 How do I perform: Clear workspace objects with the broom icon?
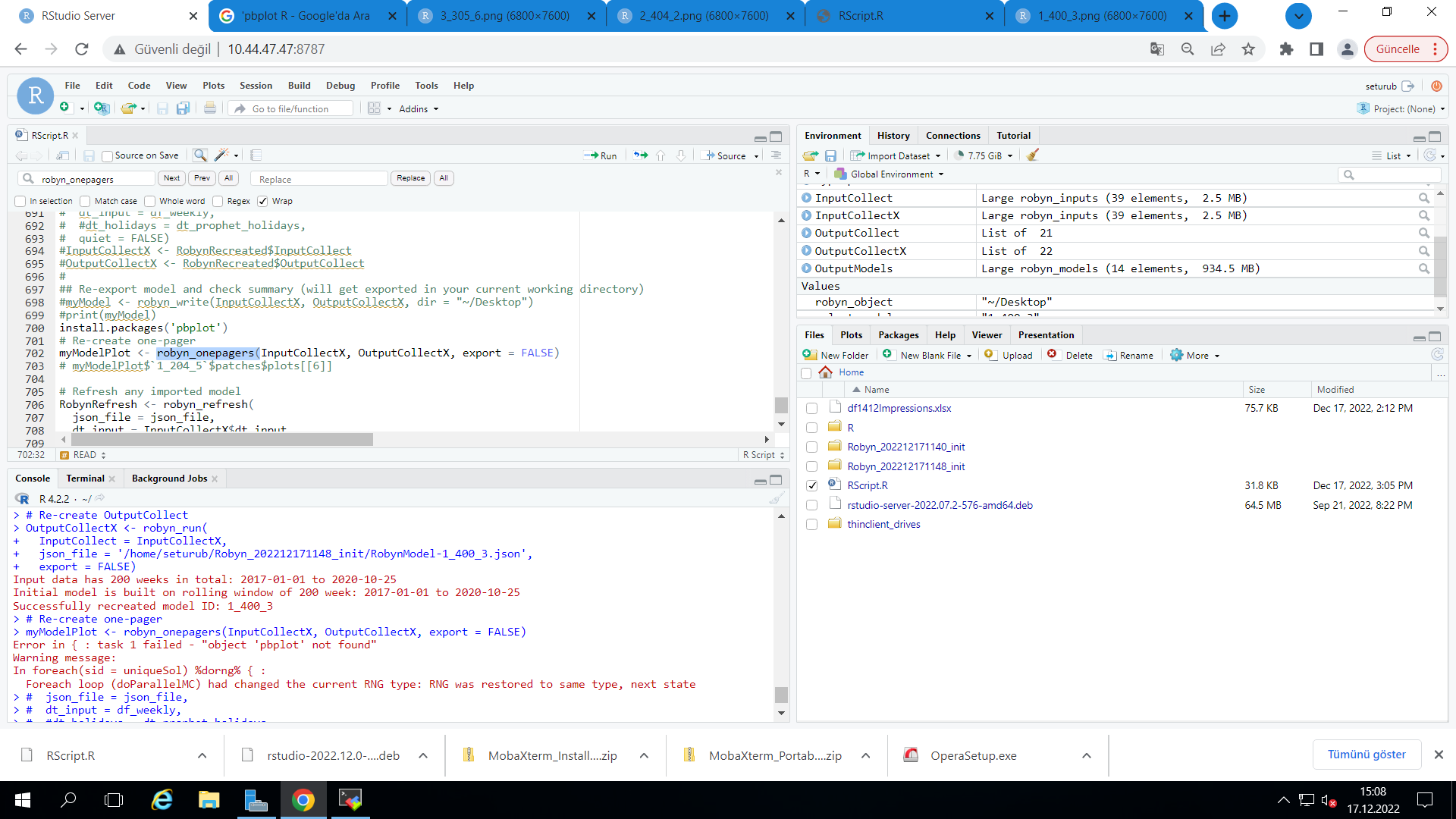(x=1032, y=155)
